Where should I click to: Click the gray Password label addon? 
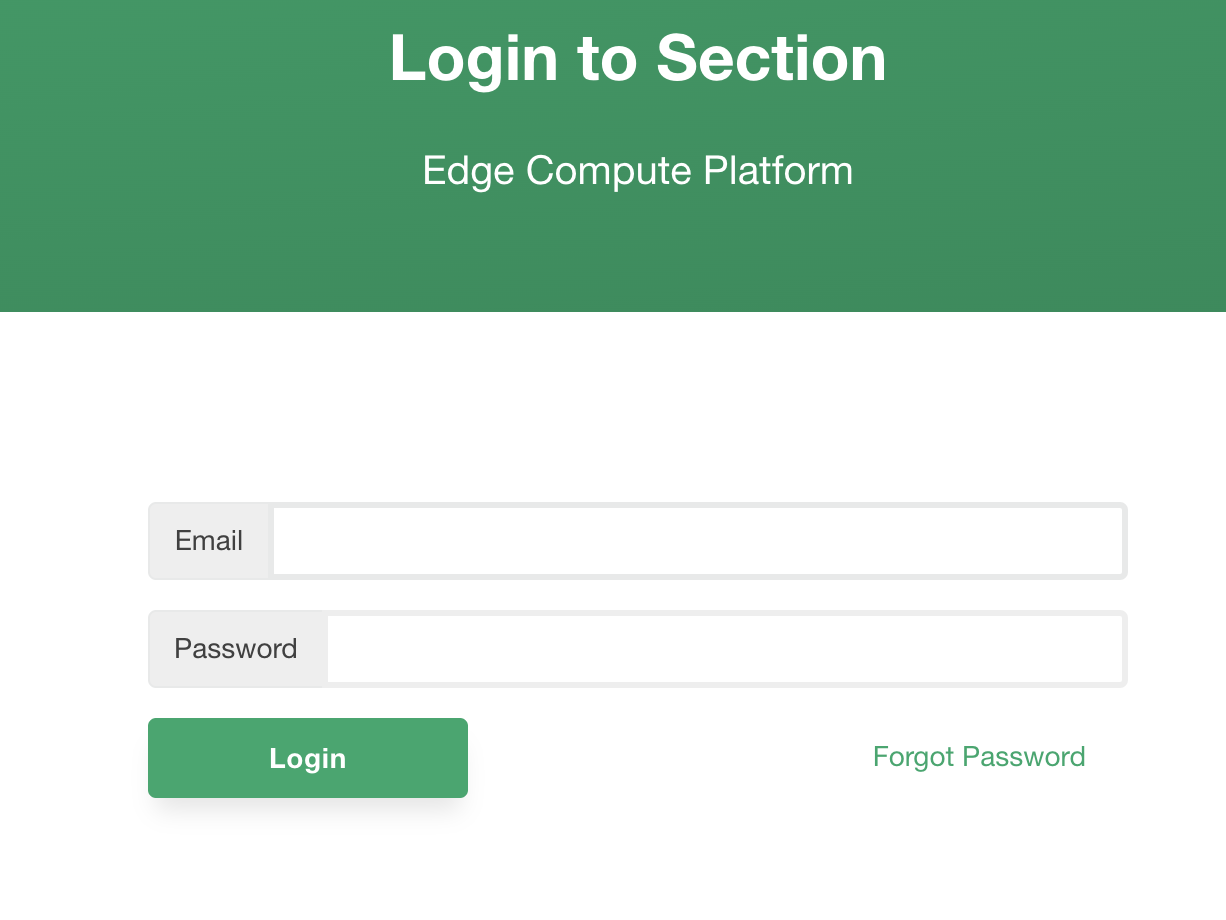[x=236, y=649]
